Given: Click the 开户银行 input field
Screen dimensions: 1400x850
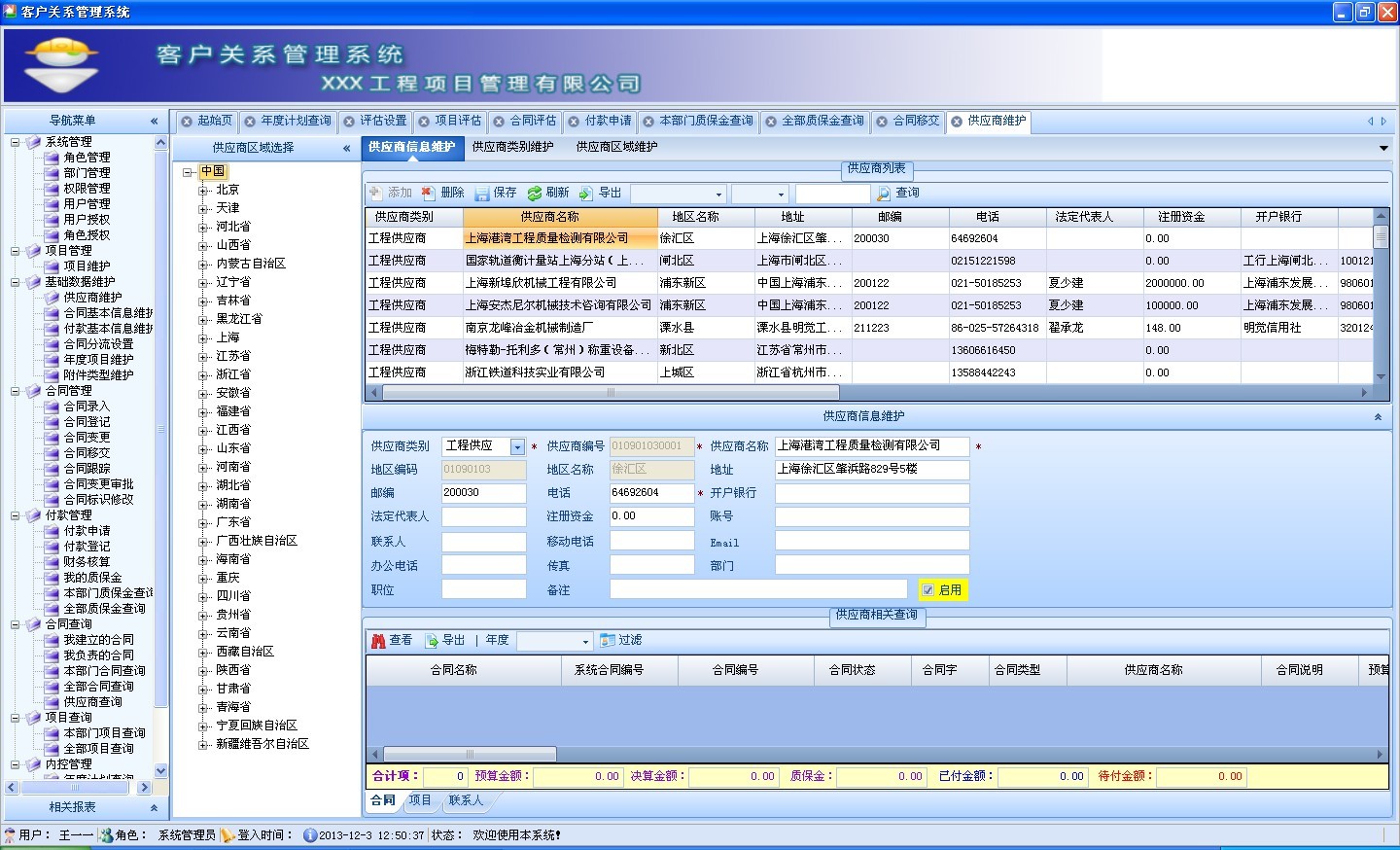Looking at the screenshot, I should click(872, 493).
